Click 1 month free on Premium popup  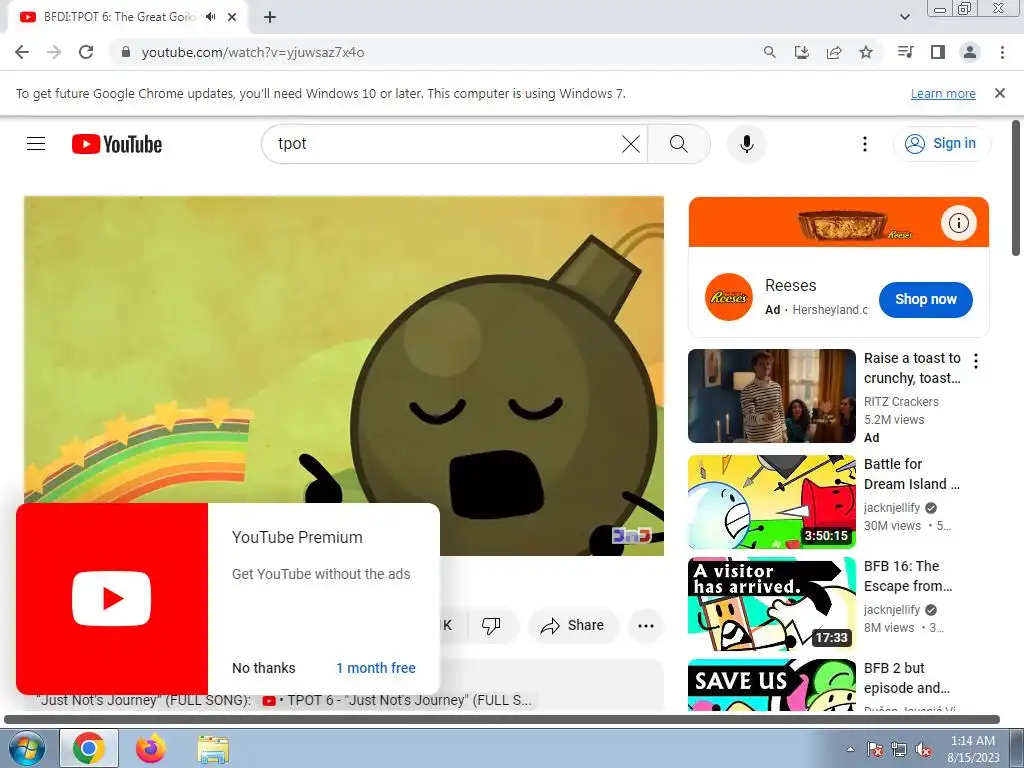tap(376, 668)
